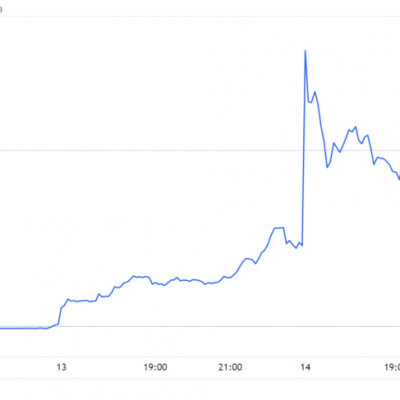Click the "21:00" time axis label
Viewport: 400px width, 400px height.
(230, 367)
